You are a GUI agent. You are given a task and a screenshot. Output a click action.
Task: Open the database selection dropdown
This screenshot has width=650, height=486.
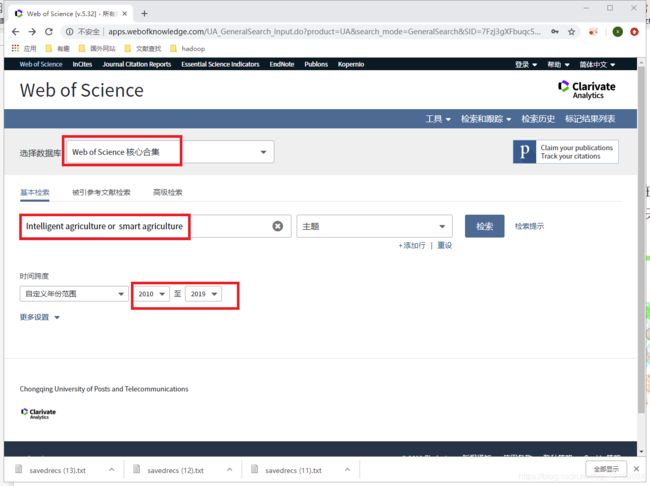click(170, 152)
